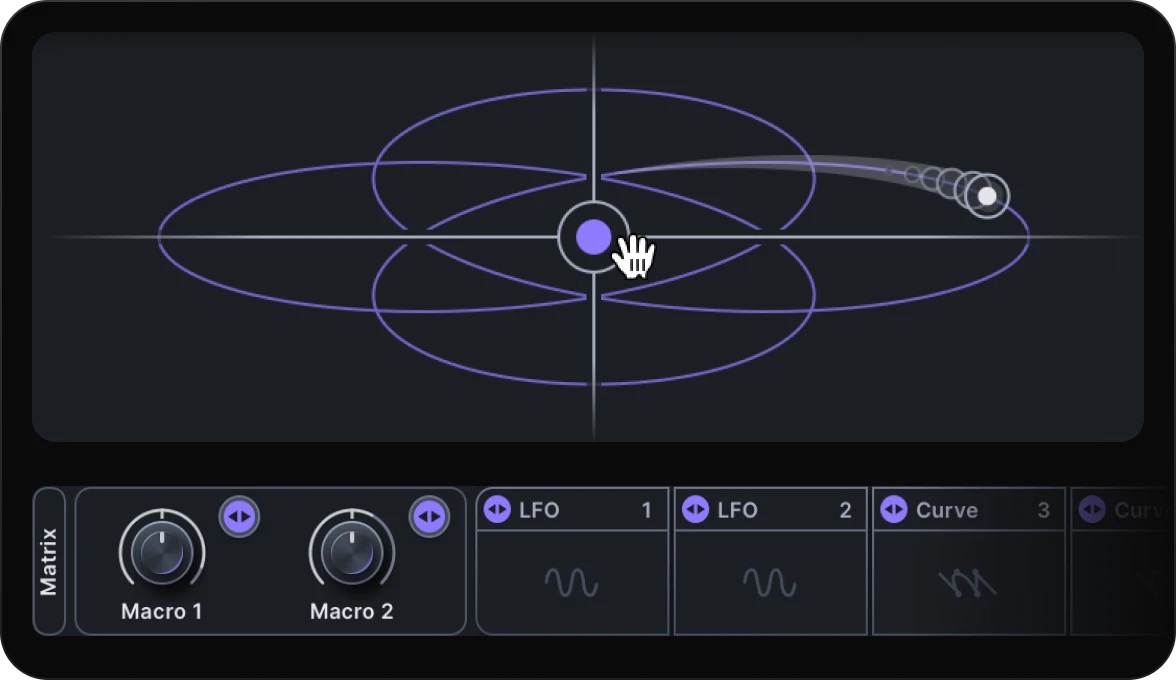Open the Matrix side tab
Screen dimensions: 1176x680
click(x=49, y=562)
